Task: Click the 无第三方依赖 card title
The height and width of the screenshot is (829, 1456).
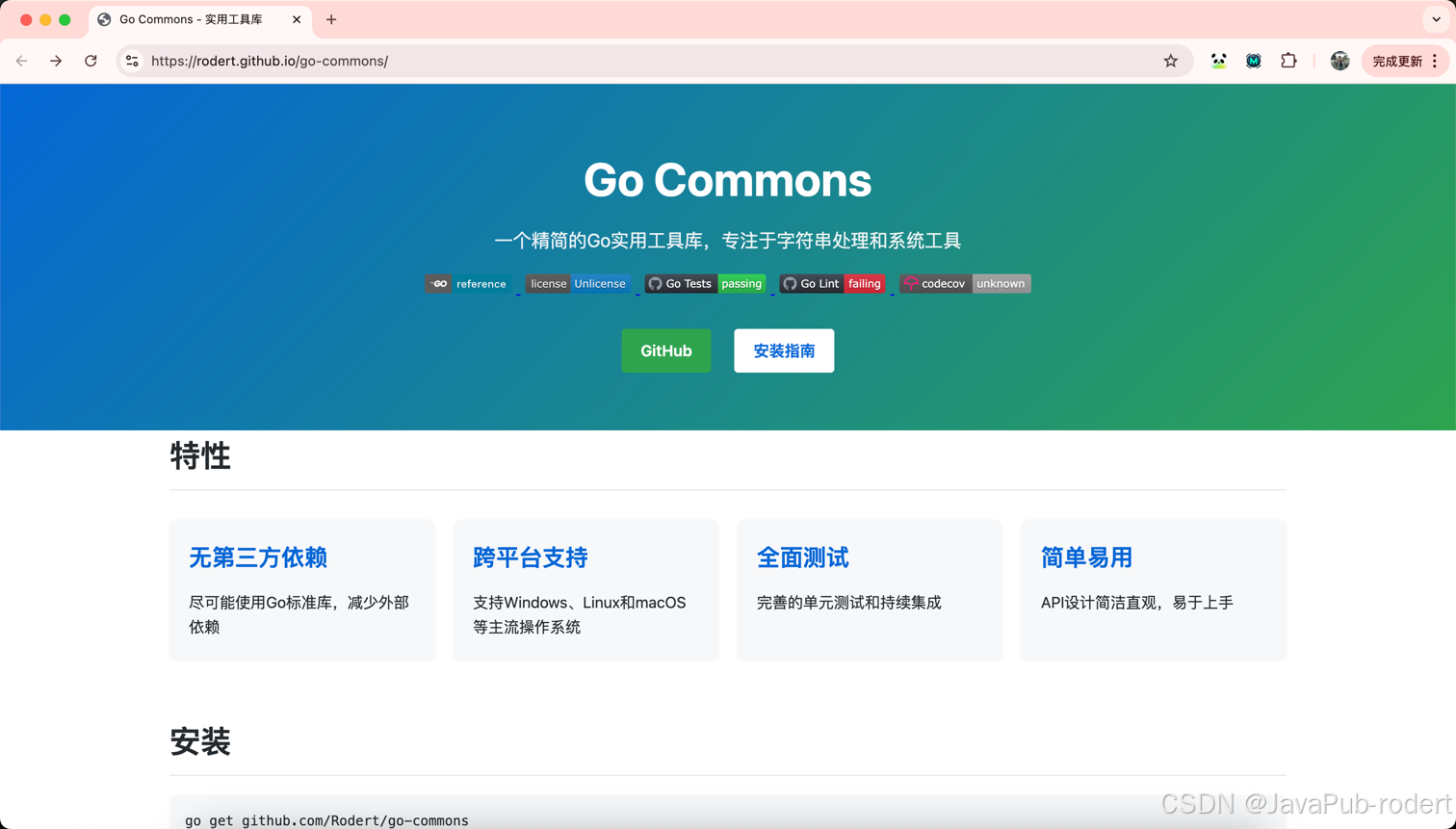Action: tap(258, 557)
